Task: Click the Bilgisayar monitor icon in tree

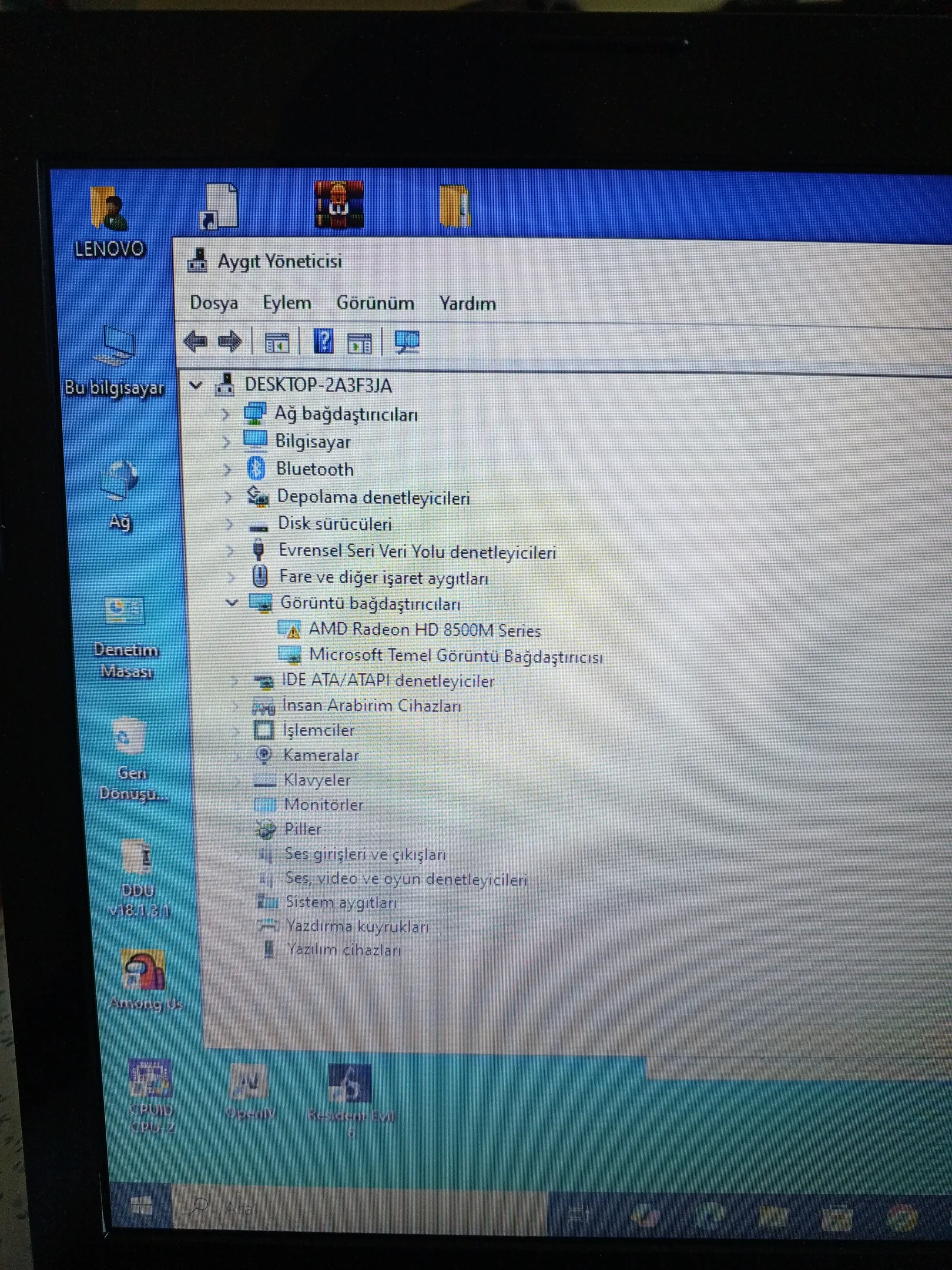Action: coord(256,440)
